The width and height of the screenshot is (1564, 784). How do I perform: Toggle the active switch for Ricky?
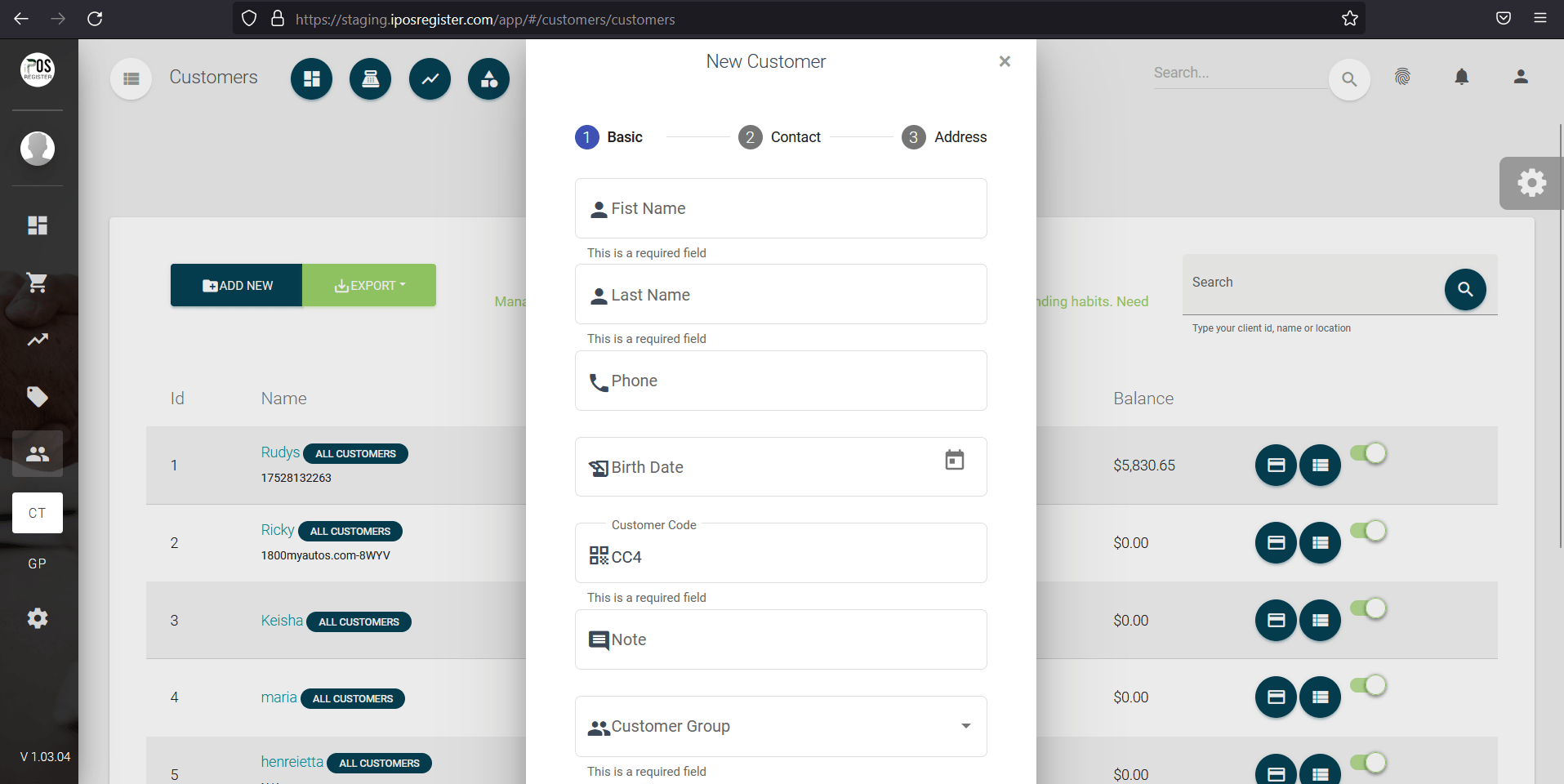click(1369, 531)
